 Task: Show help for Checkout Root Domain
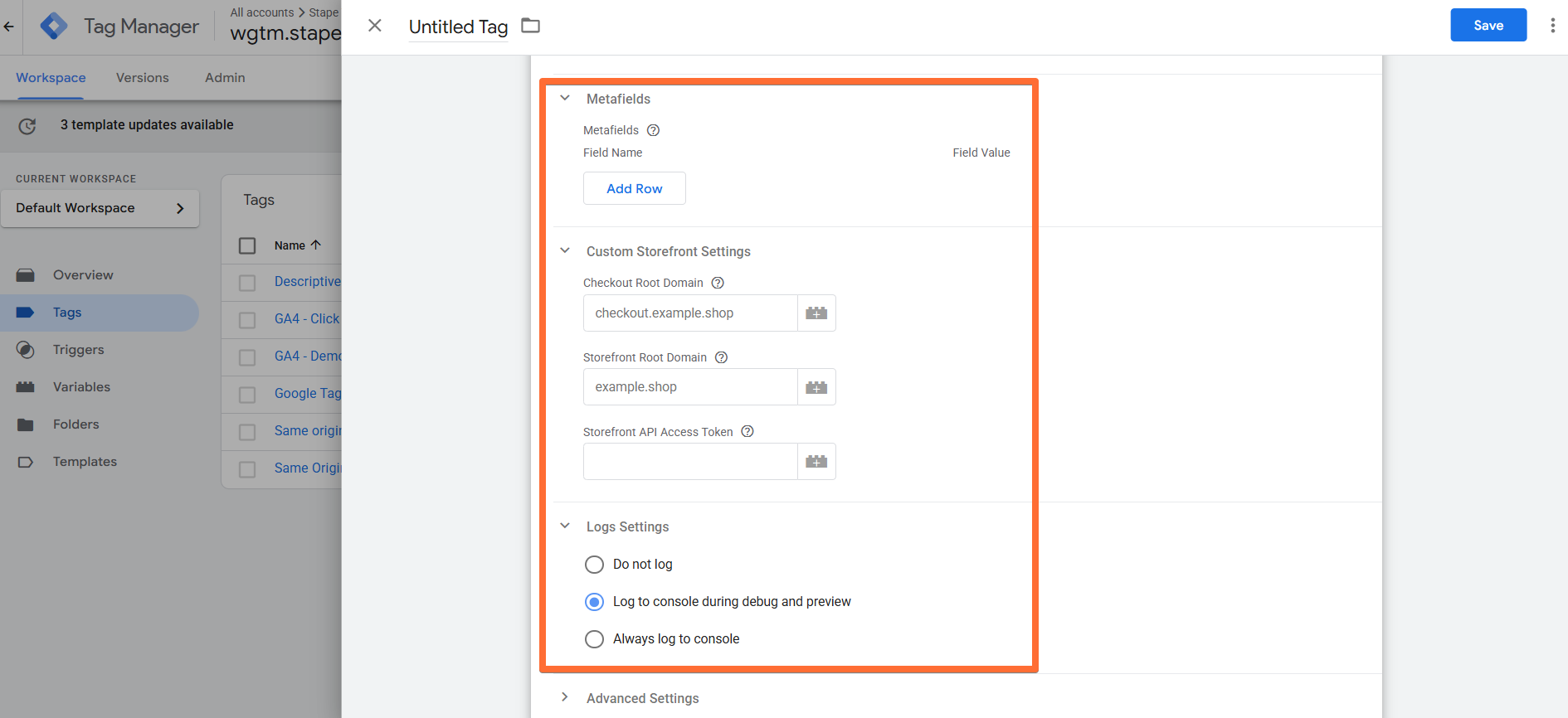click(x=718, y=283)
